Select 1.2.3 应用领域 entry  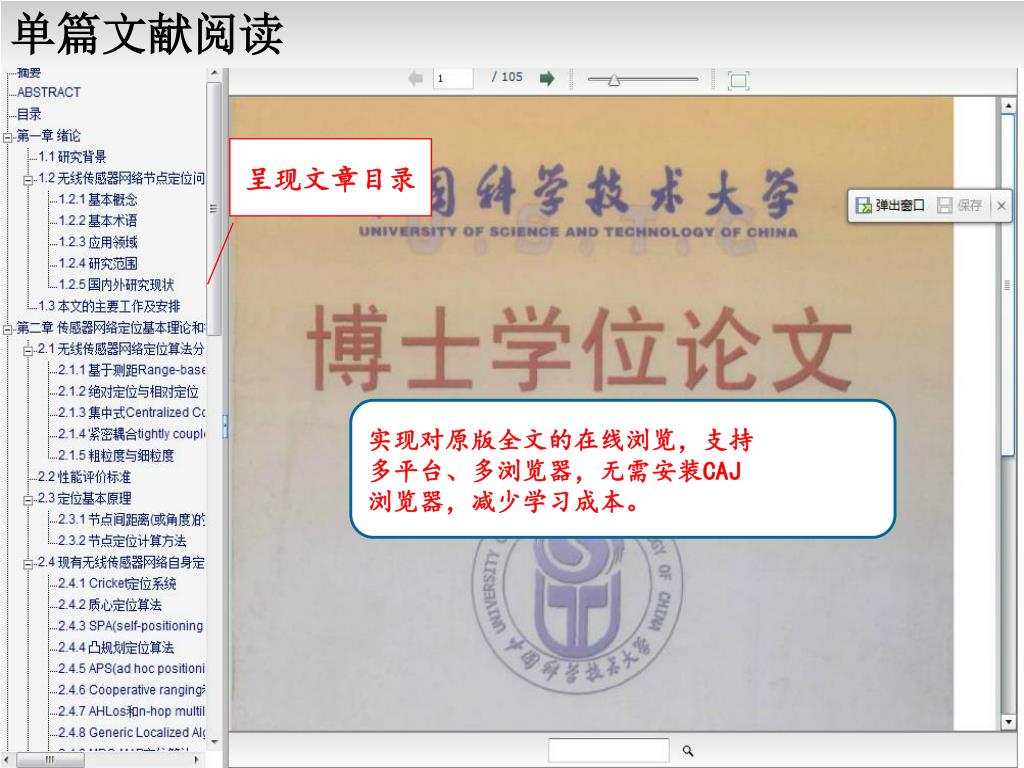(x=98, y=242)
